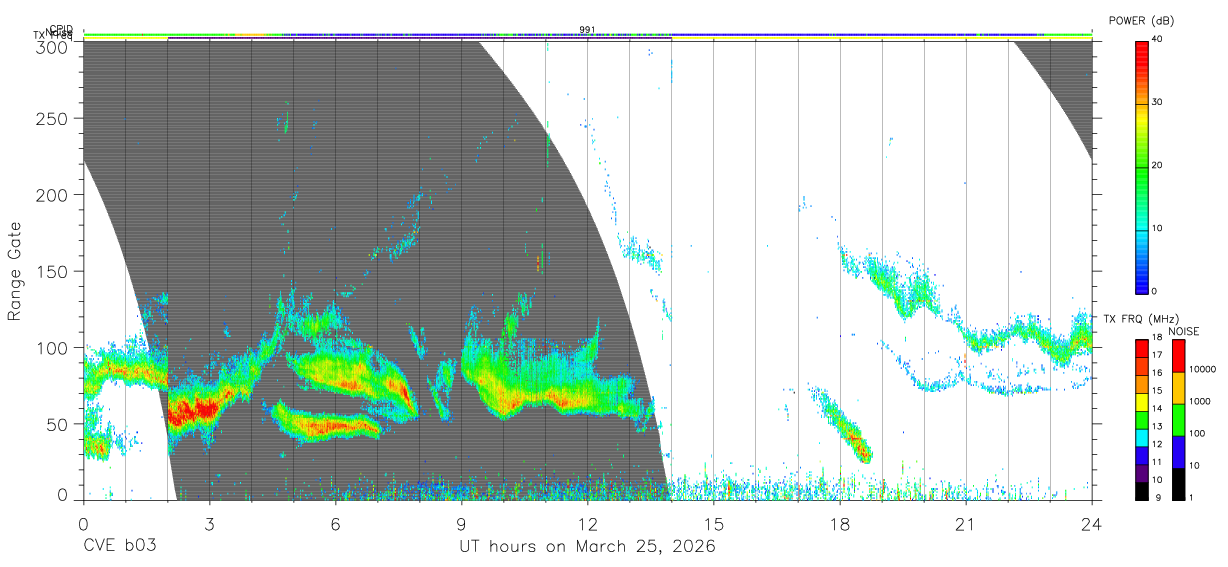Click the '24' tick on the UT hours axis

tap(1091, 524)
